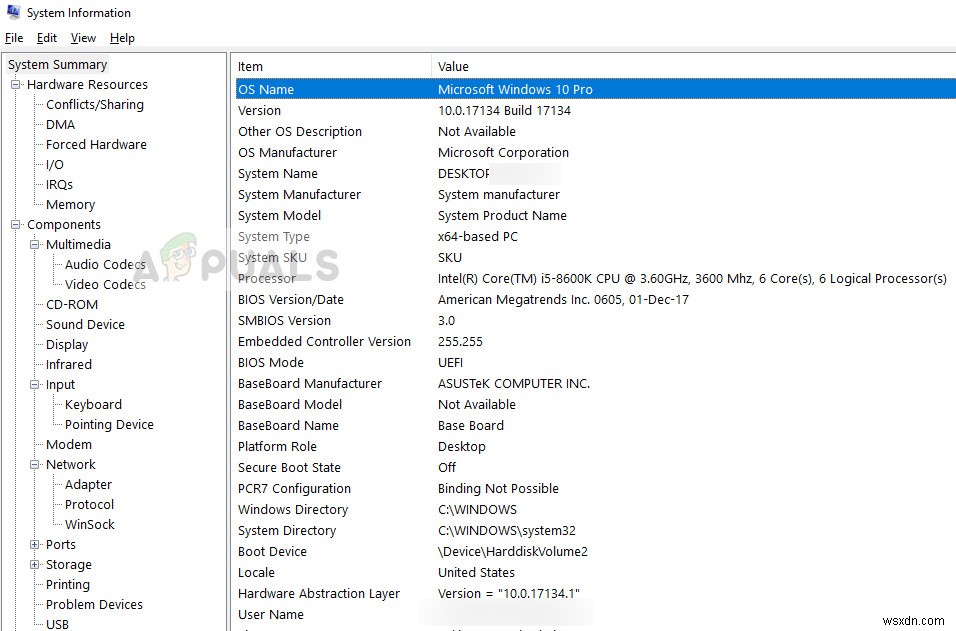The image size is (956, 631).
Task: Select the Hardware Abstraction Layer row
Action: click(x=596, y=594)
